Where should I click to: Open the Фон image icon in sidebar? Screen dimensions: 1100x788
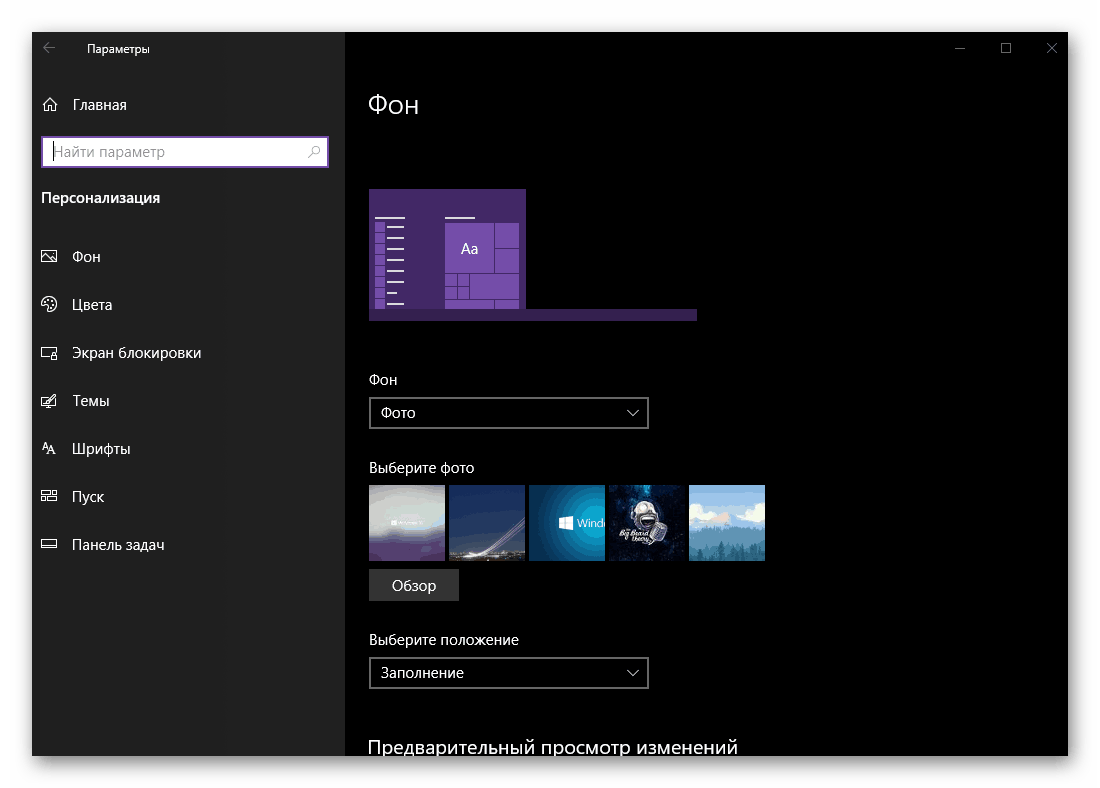tap(49, 256)
